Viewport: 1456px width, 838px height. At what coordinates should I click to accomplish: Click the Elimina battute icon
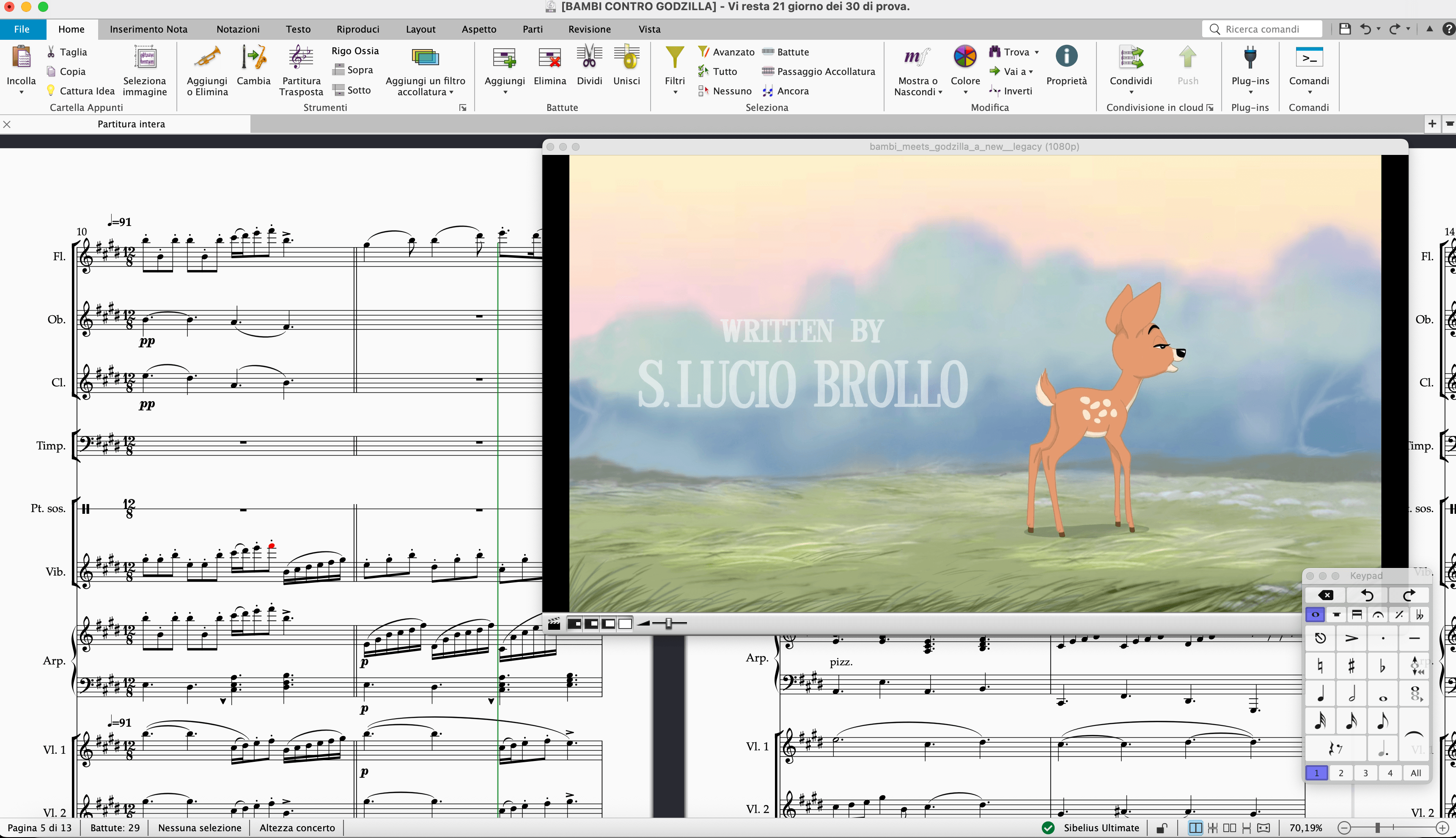pos(549,58)
